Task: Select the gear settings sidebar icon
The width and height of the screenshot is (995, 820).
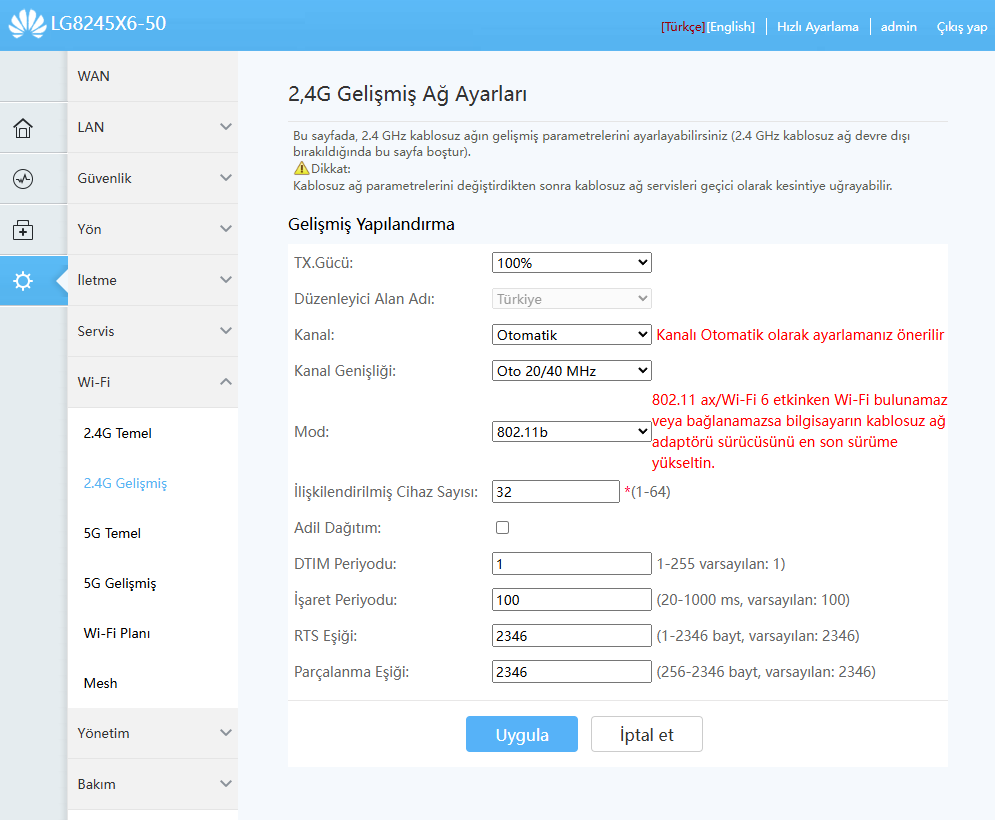Action: pyautogui.click(x=23, y=281)
